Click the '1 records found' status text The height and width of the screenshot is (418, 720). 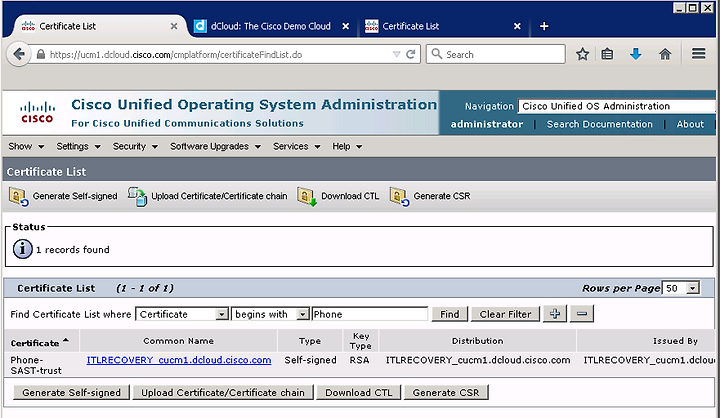(73, 249)
